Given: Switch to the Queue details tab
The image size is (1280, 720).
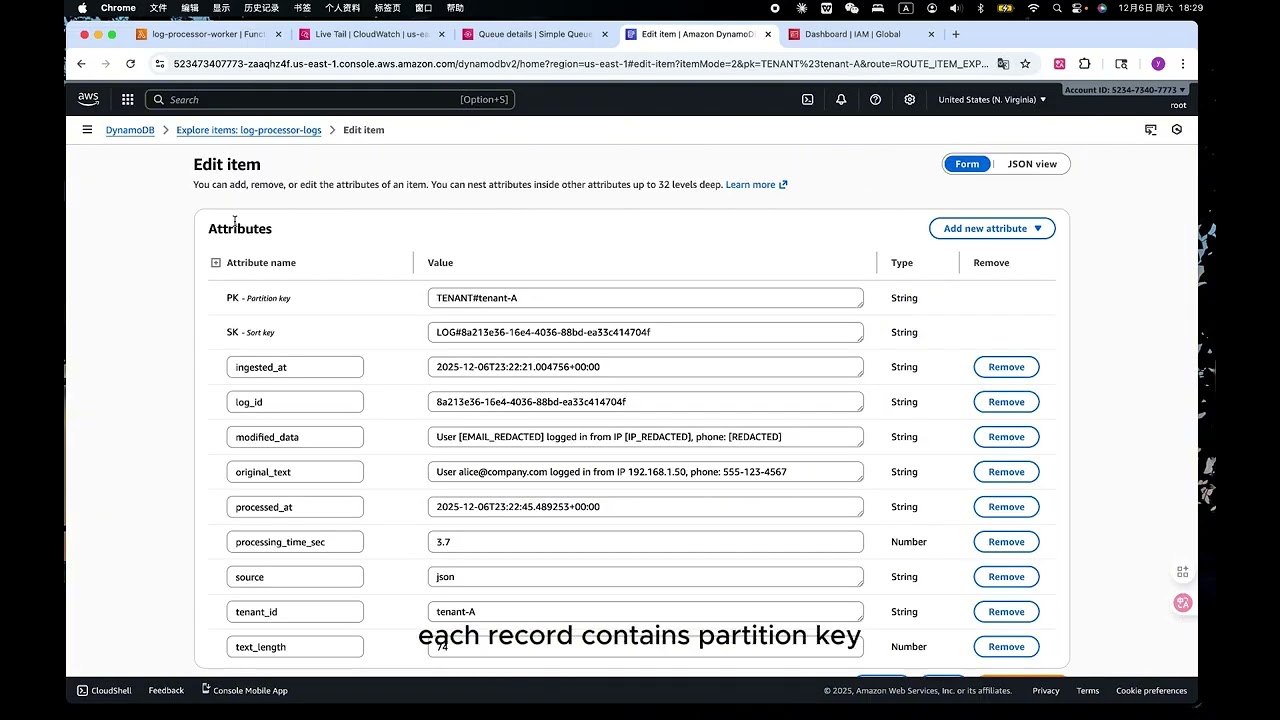Looking at the screenshot, I should pyautogui.click(x=533, y=34).
